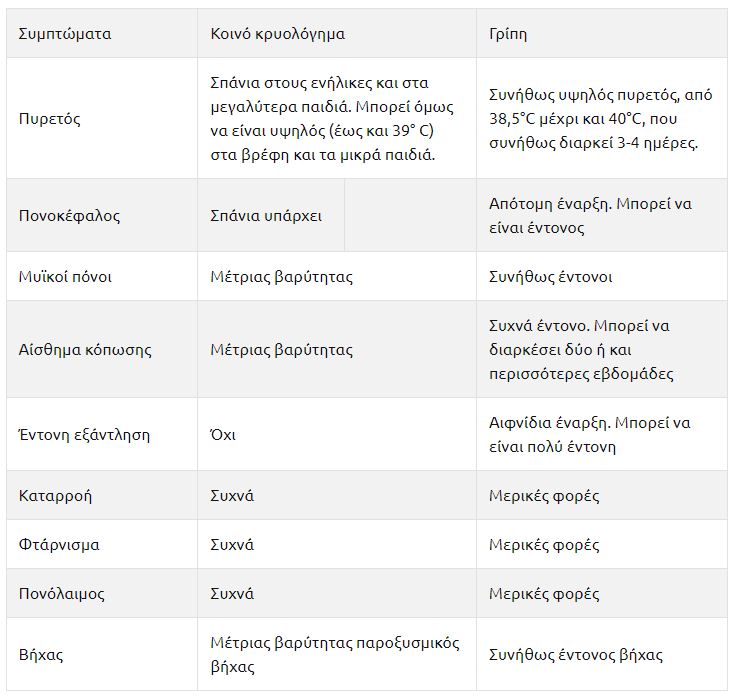Click the Αιφνίδια έναρξη flu exhaustion cell
Screen dimensions: 737x699
[x=589, y=435]
